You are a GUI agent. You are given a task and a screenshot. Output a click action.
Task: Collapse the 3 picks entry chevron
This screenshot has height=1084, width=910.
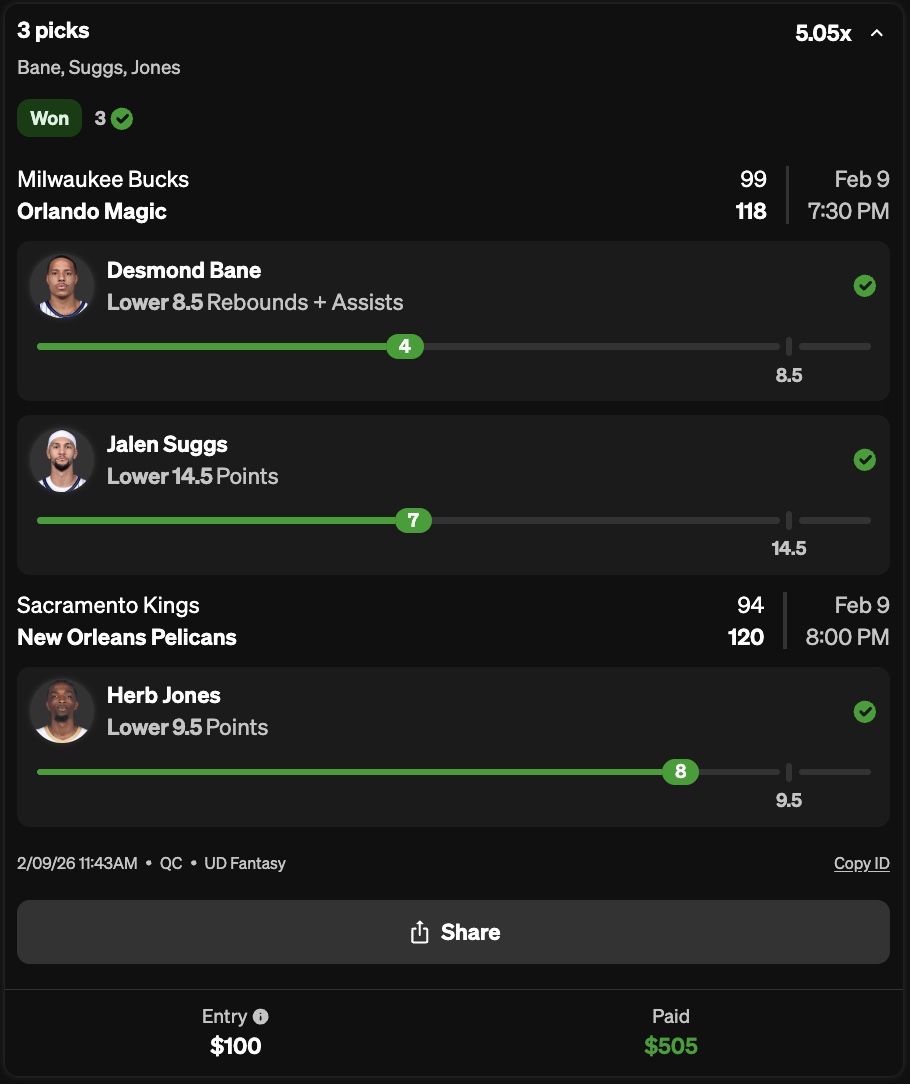click(877, 33)
